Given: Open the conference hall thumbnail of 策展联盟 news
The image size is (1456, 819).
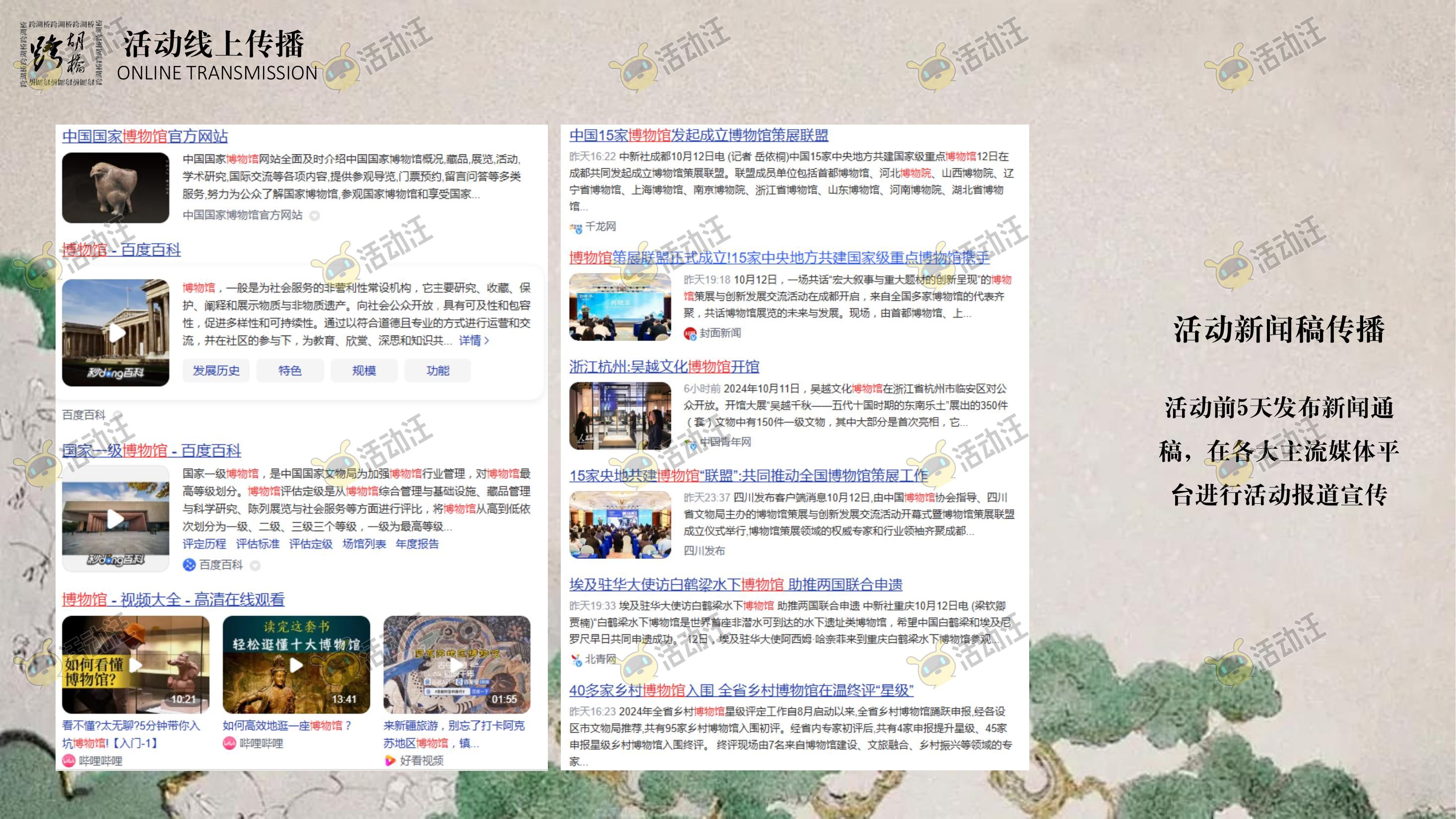Looking at the screenshot, I should click(x=620, y=307).
